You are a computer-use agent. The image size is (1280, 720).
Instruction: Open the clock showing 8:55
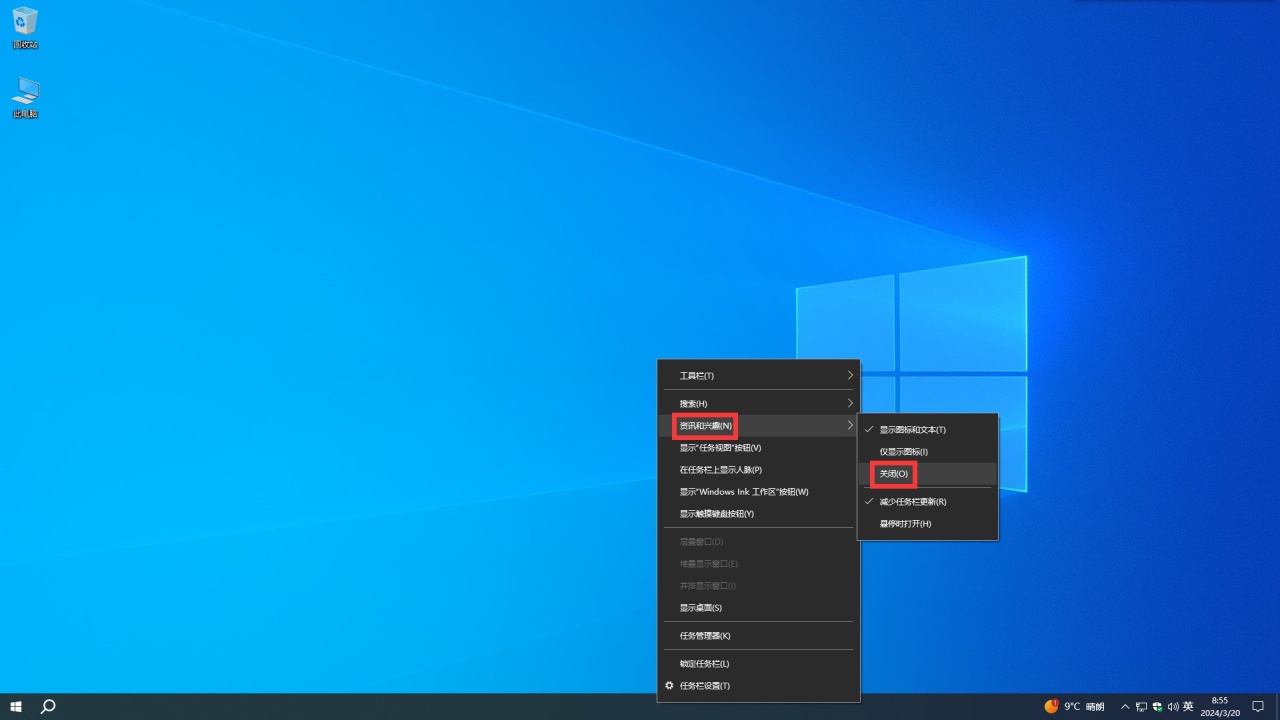point(1220,706)
